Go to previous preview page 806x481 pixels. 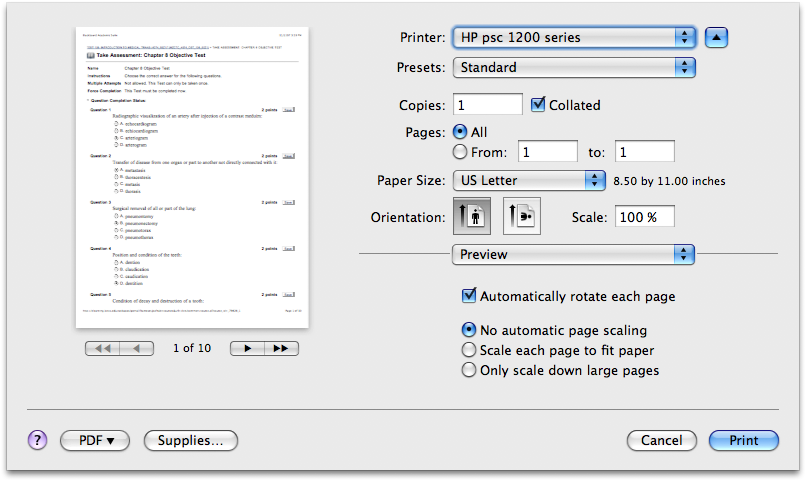pos(137,348)
